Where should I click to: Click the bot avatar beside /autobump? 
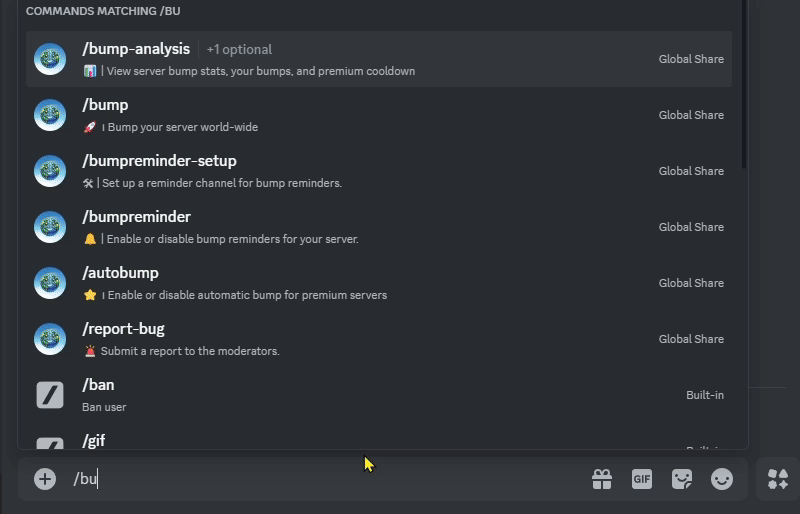[50, 283]
